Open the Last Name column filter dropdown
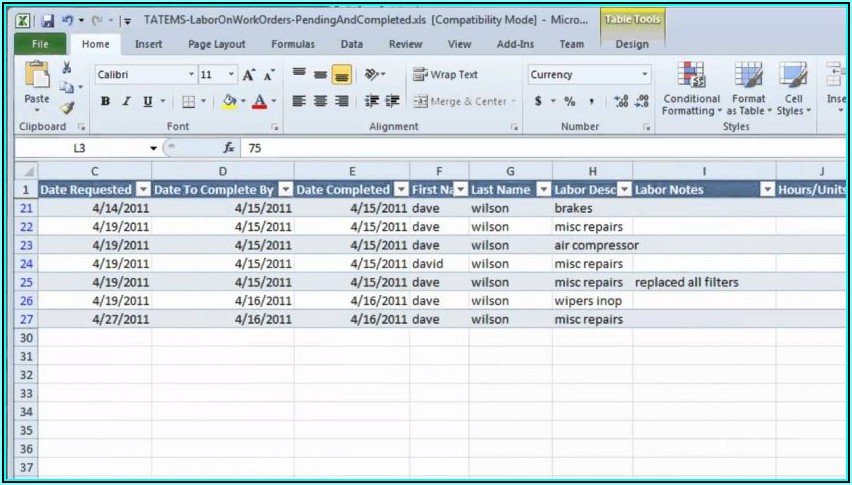Image resolution: width=852 pixels, height=485 pixels. [544, 190]
